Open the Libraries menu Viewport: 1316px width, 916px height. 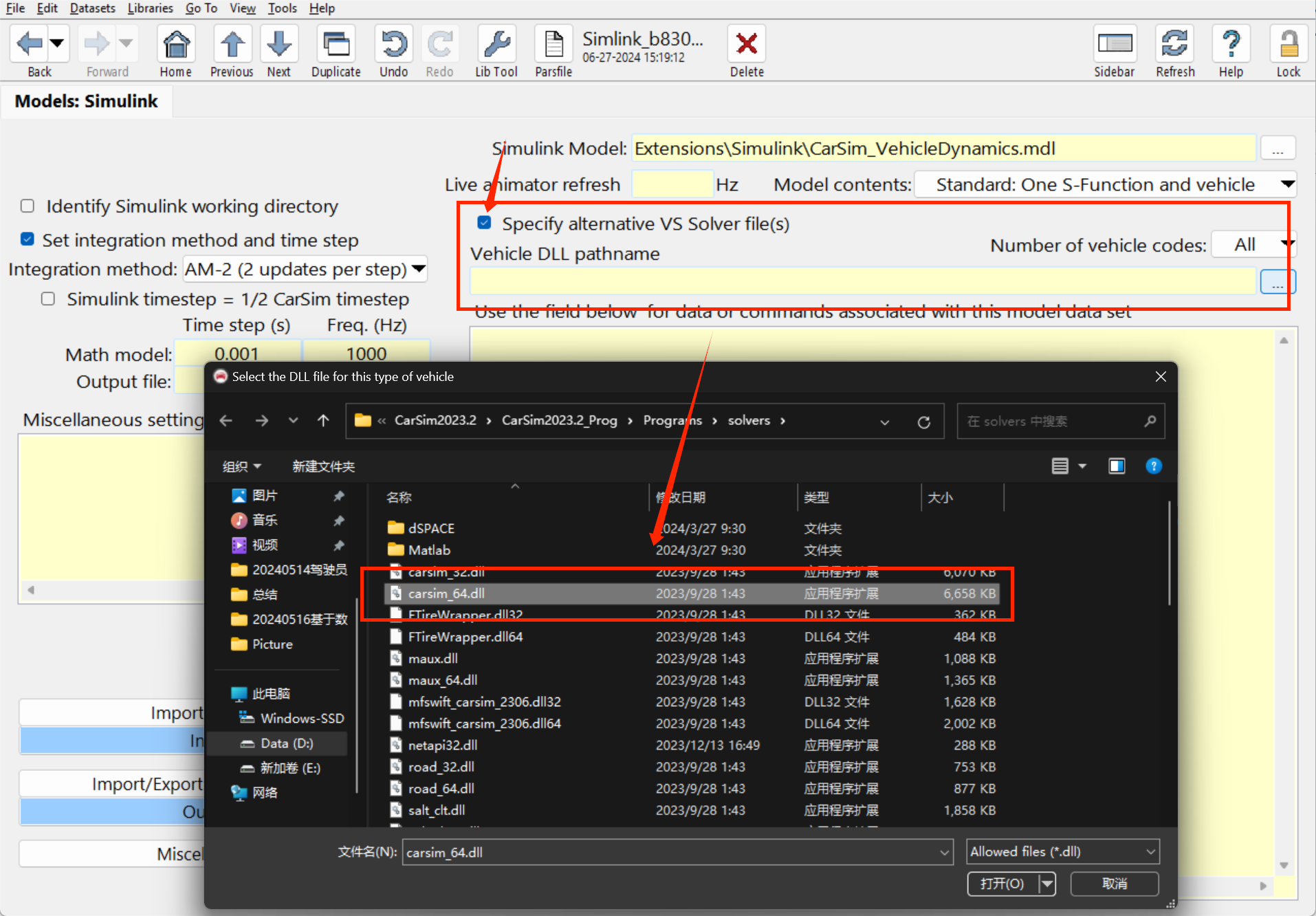[x=150, y=8]
